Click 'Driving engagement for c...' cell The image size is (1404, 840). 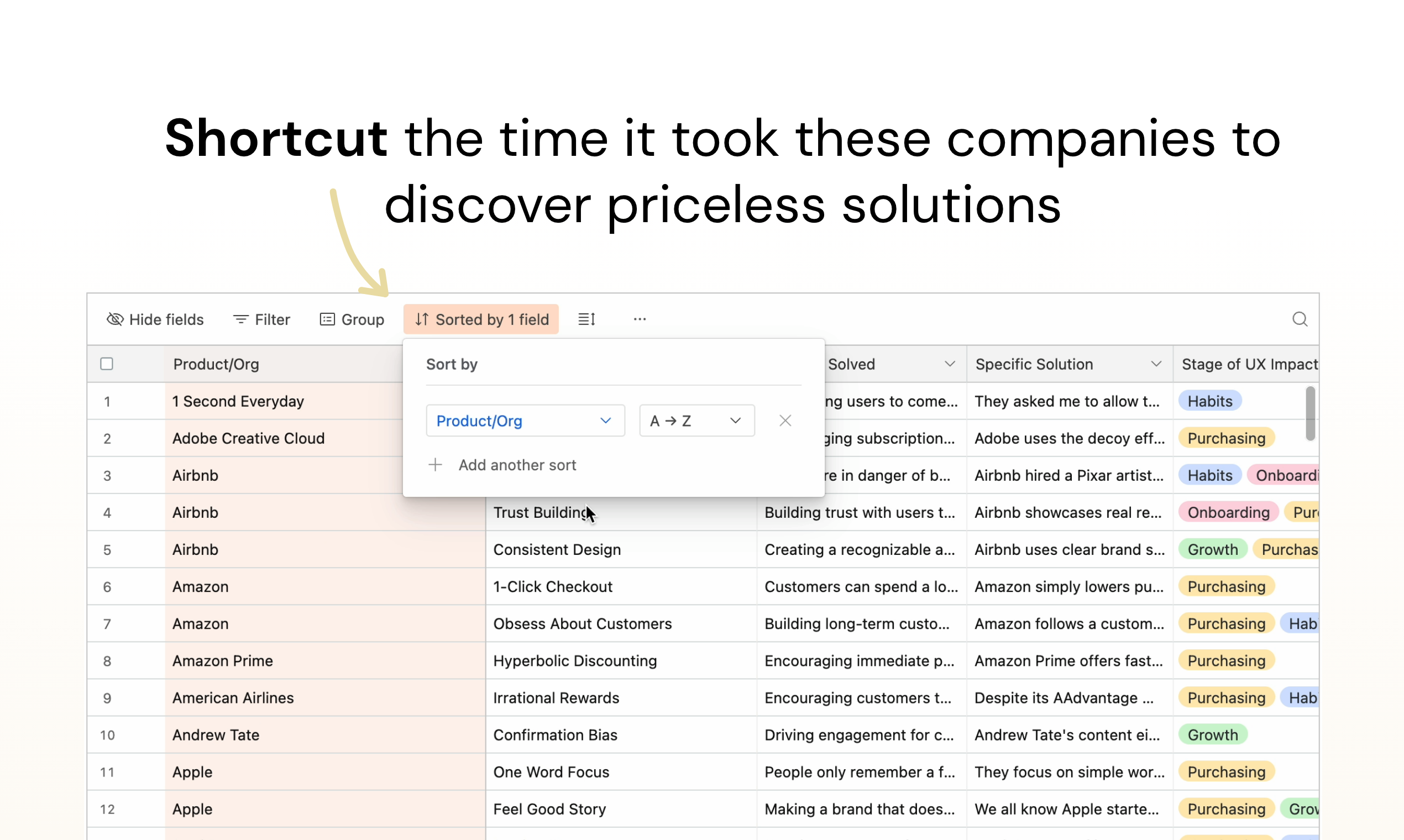862,734
